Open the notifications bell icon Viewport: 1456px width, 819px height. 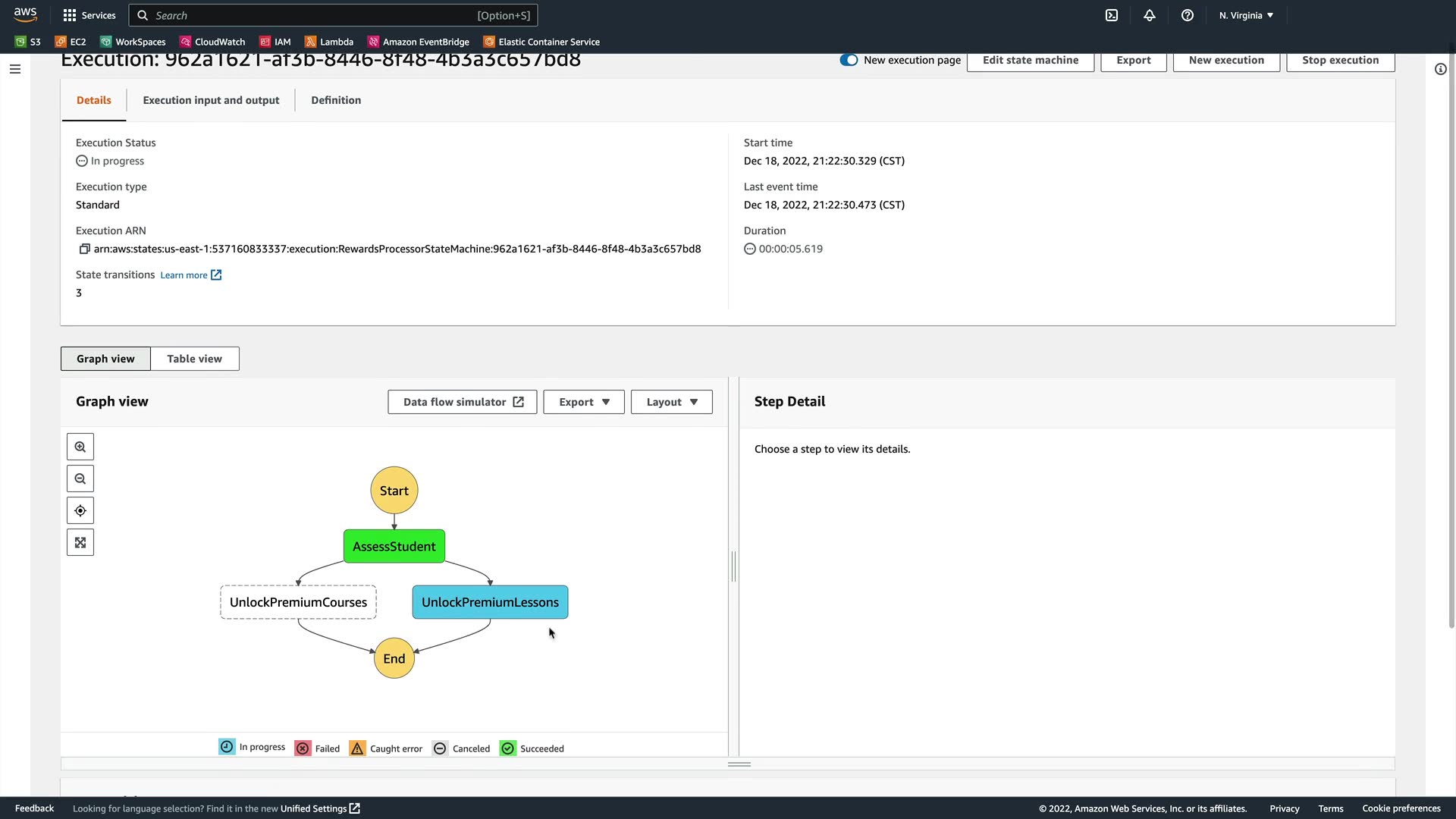1150,15
